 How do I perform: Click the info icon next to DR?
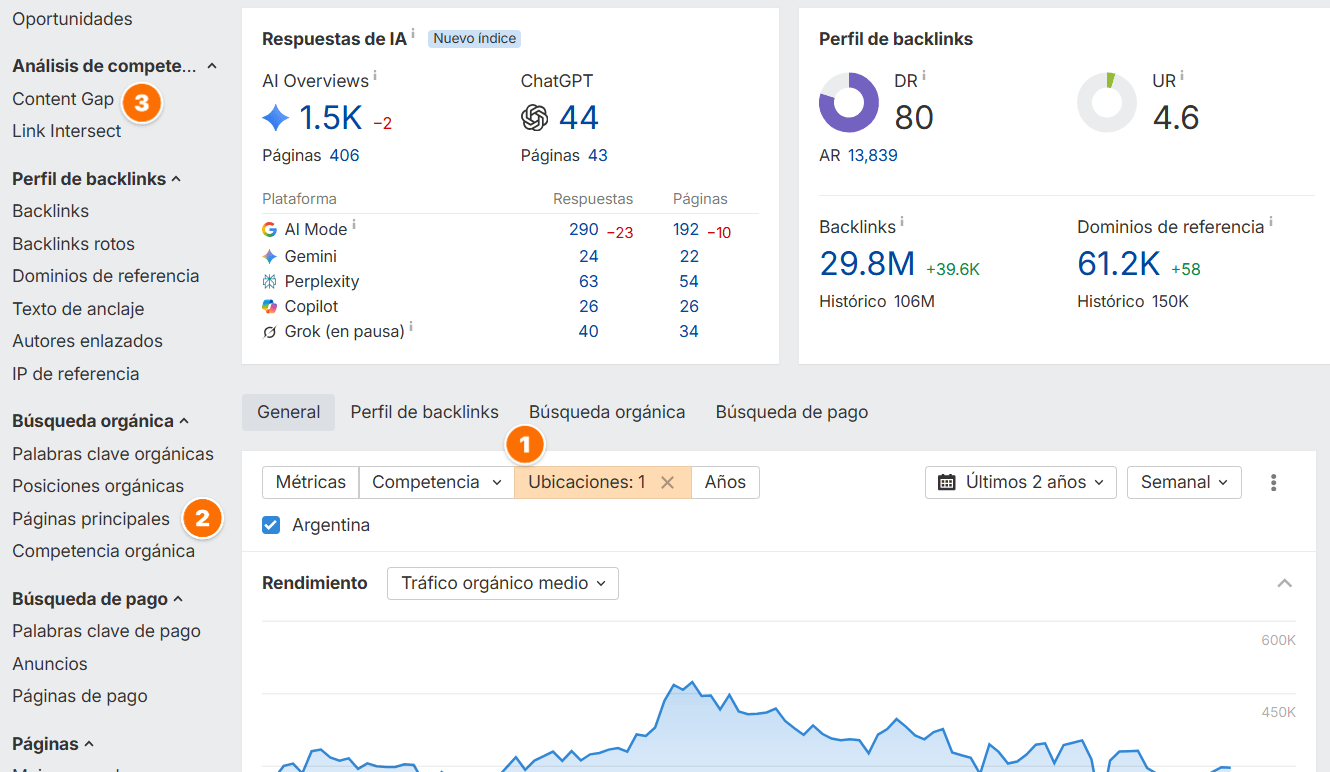[924, 76]
